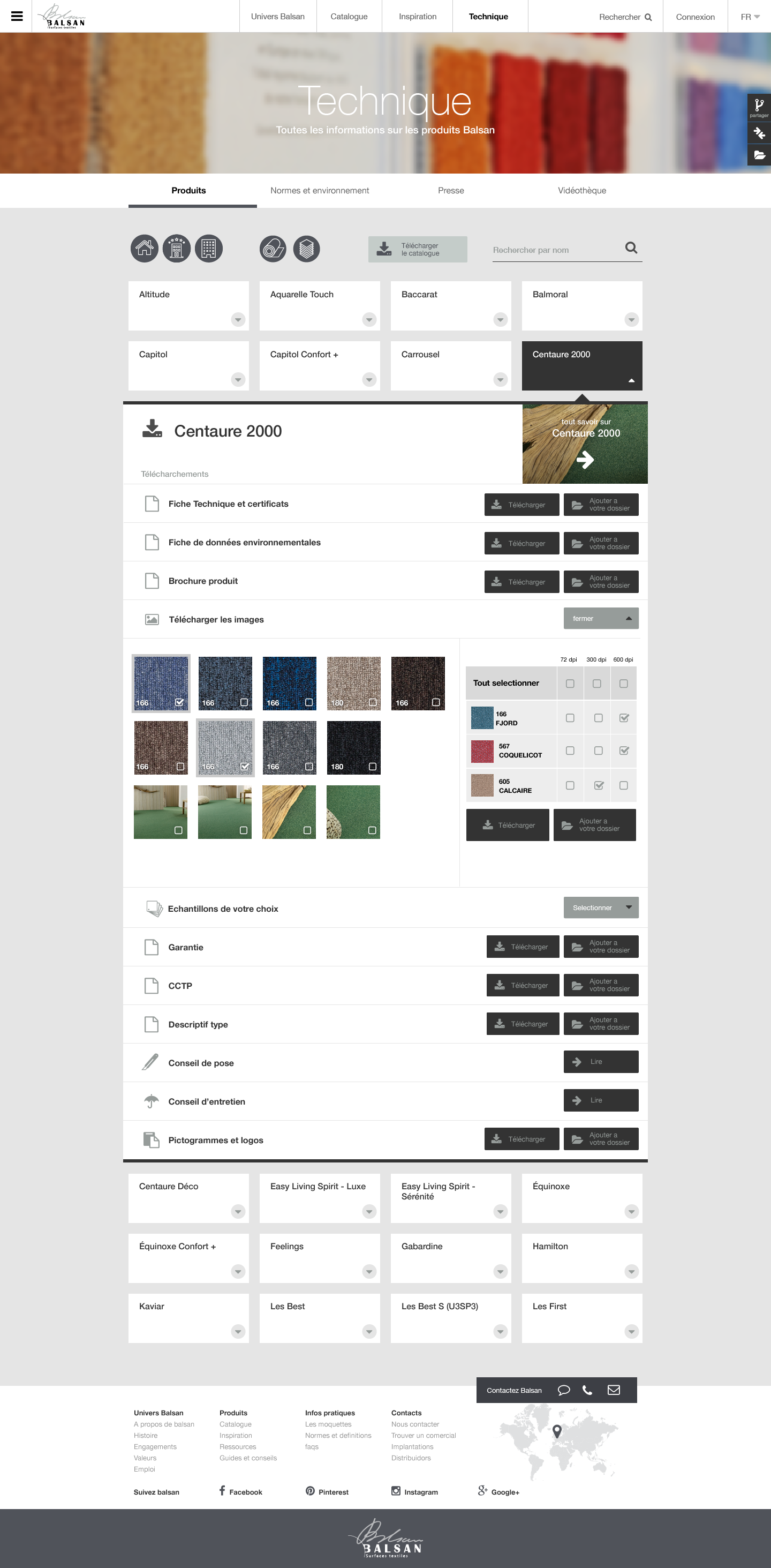This screenshot has height=1568, width=771.
Task: Click Lire for Conseil d'entretien
Action: click(601, 1100)
